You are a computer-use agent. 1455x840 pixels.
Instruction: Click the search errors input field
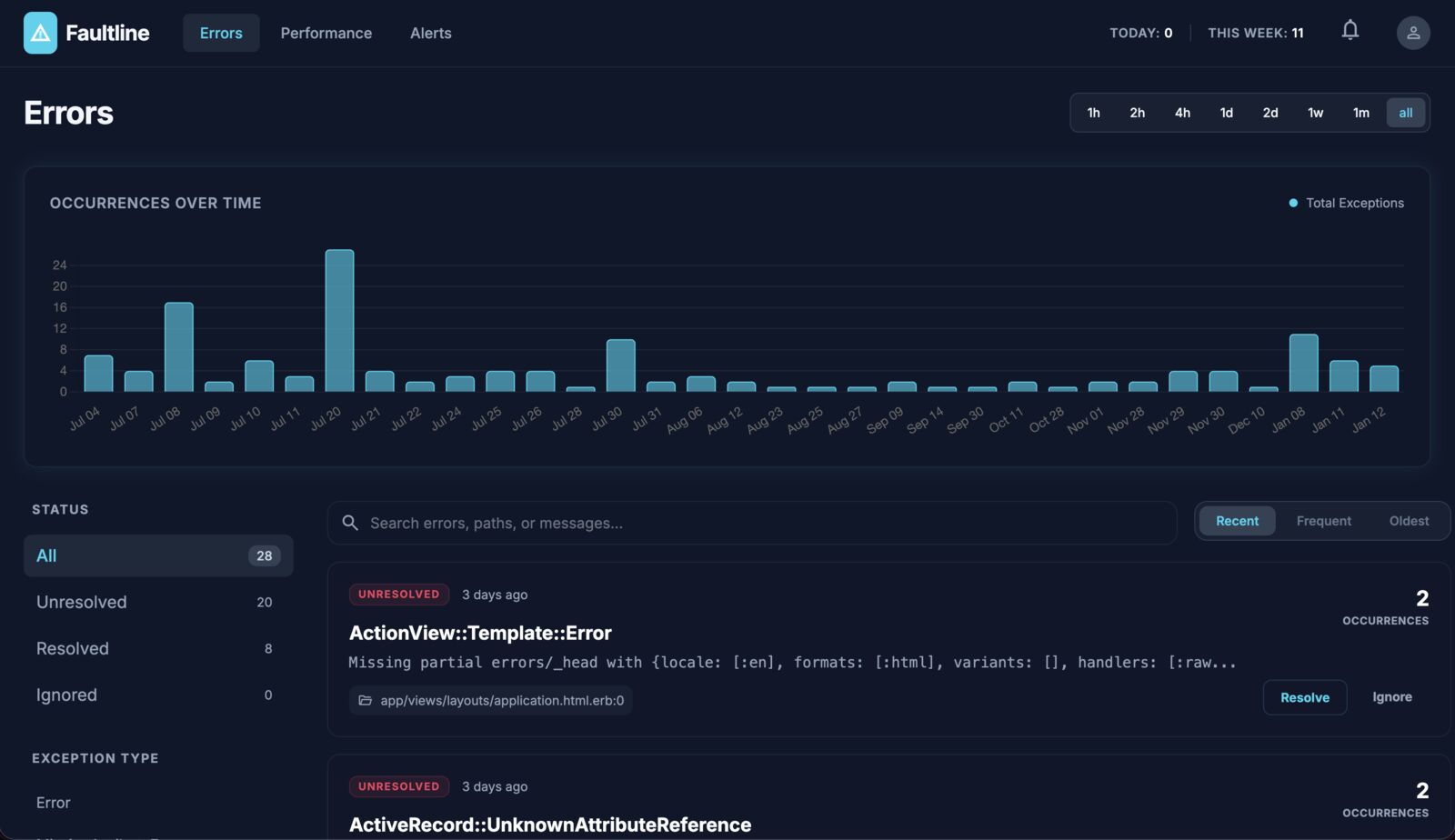tap(727, 522)
